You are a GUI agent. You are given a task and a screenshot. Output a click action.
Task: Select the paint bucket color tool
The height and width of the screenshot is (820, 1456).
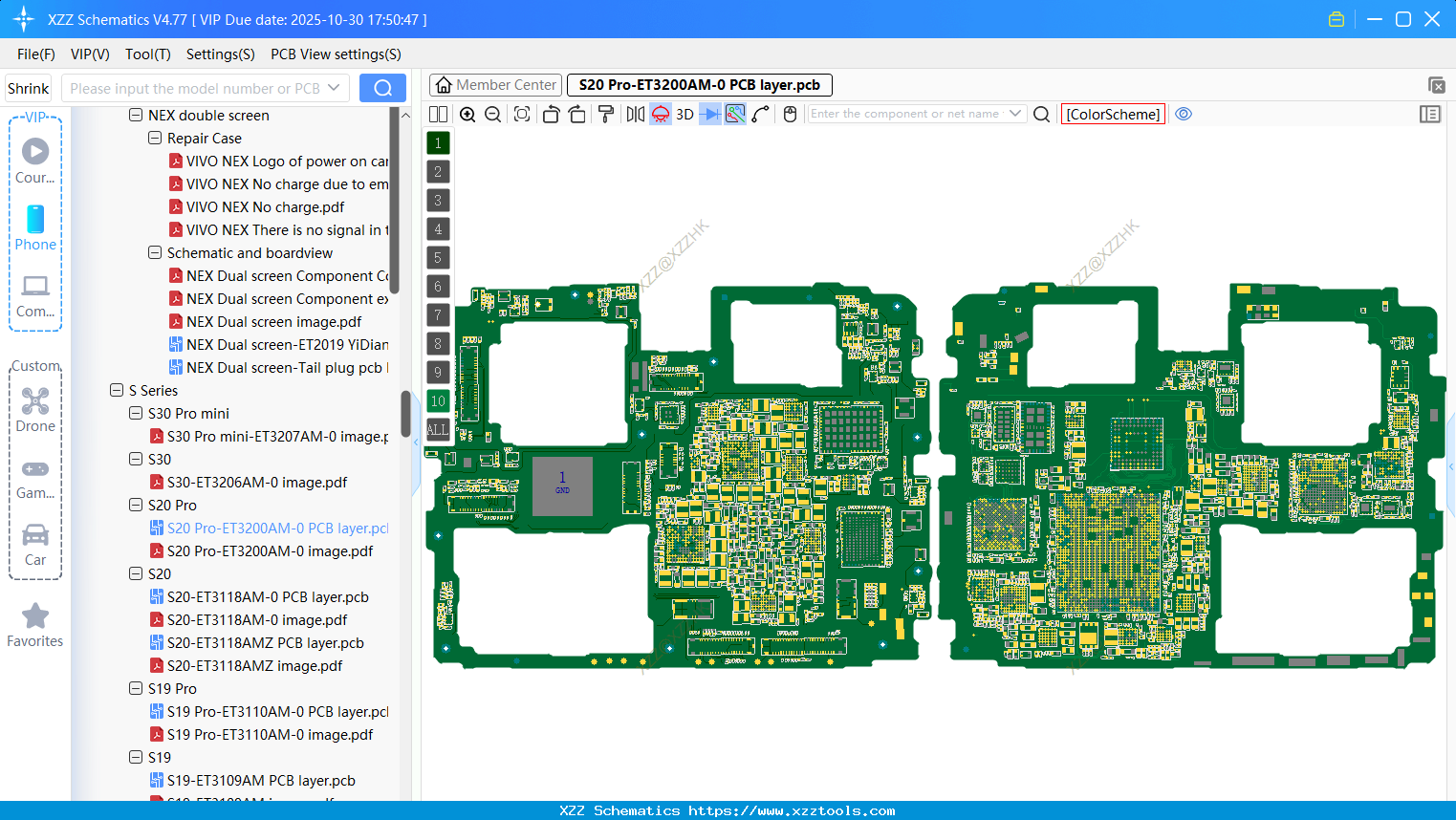pos(605,114)
